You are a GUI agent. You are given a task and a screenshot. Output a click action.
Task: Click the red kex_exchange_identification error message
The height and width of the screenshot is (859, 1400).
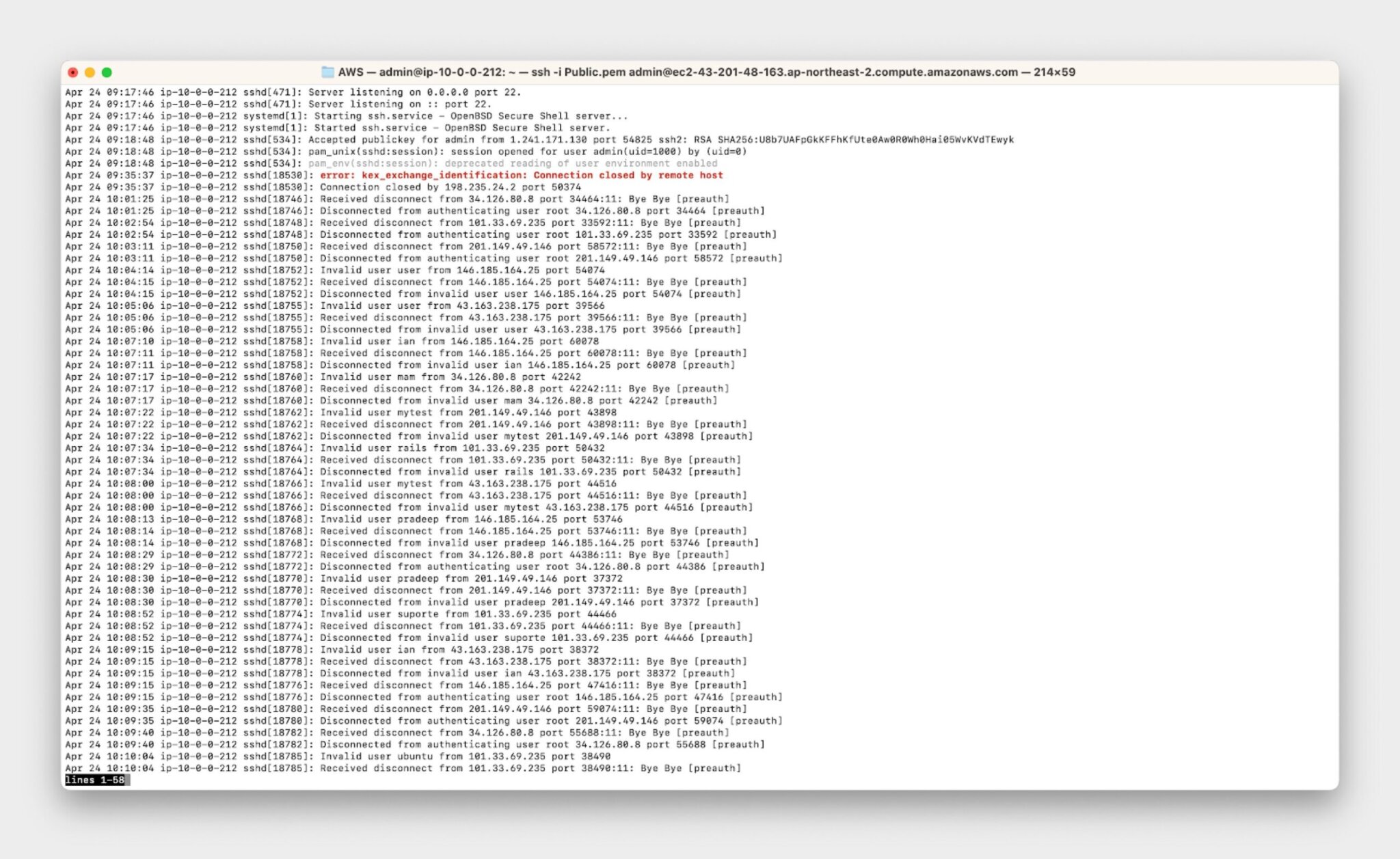click(521, 175)
